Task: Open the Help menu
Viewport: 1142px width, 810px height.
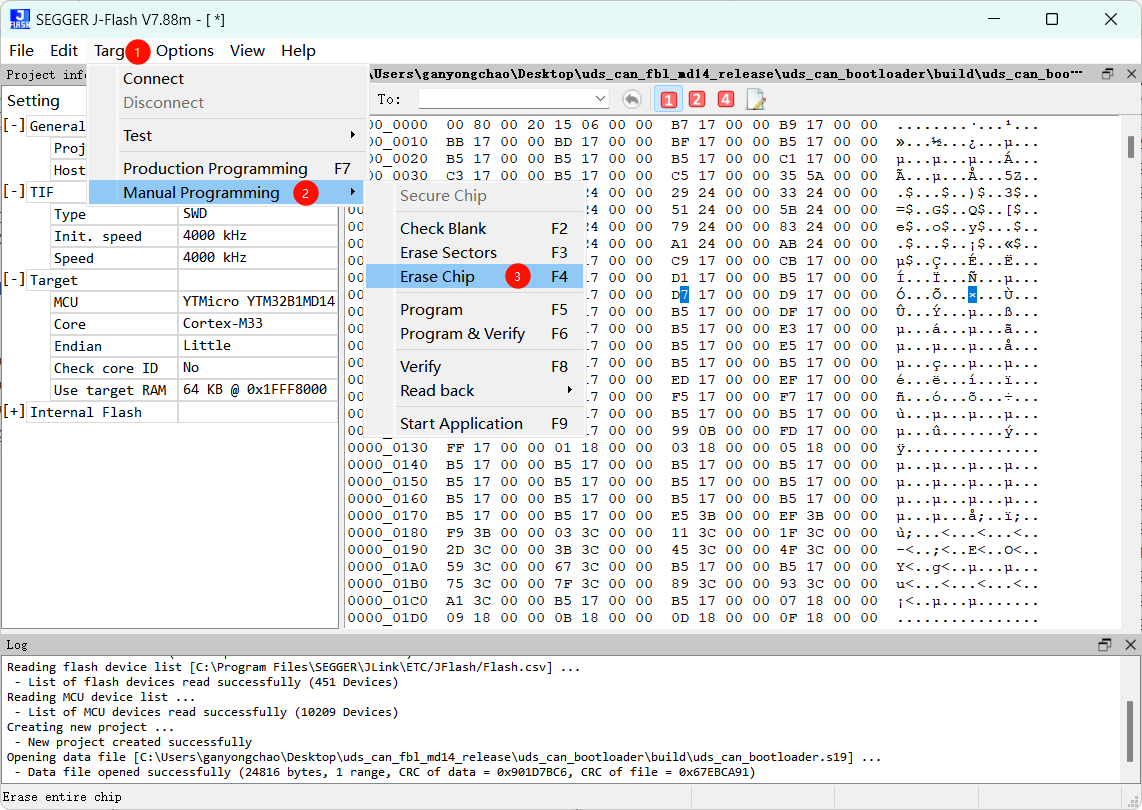Action: coord(299,51)
